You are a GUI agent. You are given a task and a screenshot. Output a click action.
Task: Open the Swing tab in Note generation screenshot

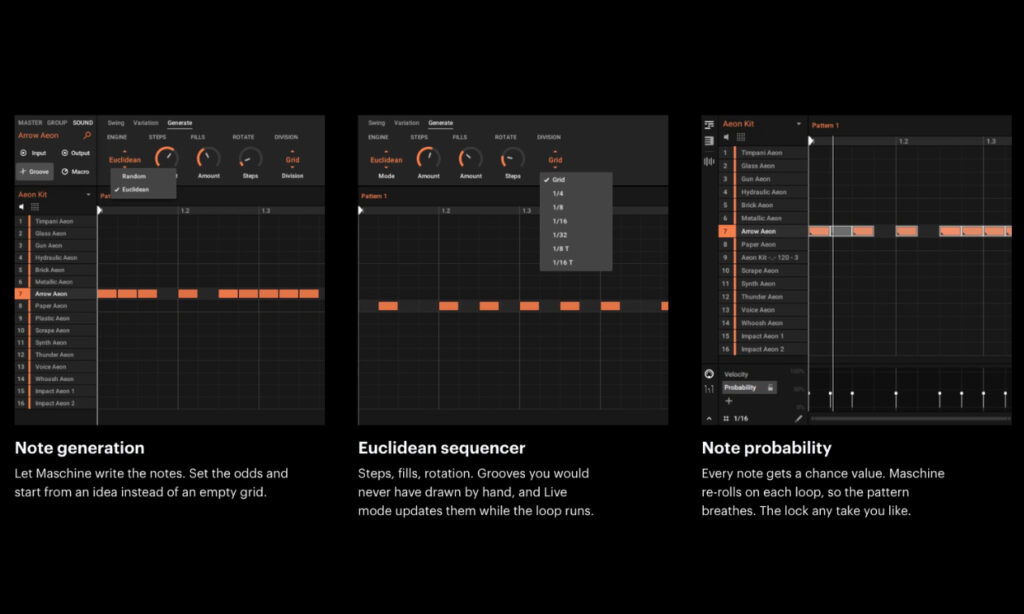click(116, 123)
